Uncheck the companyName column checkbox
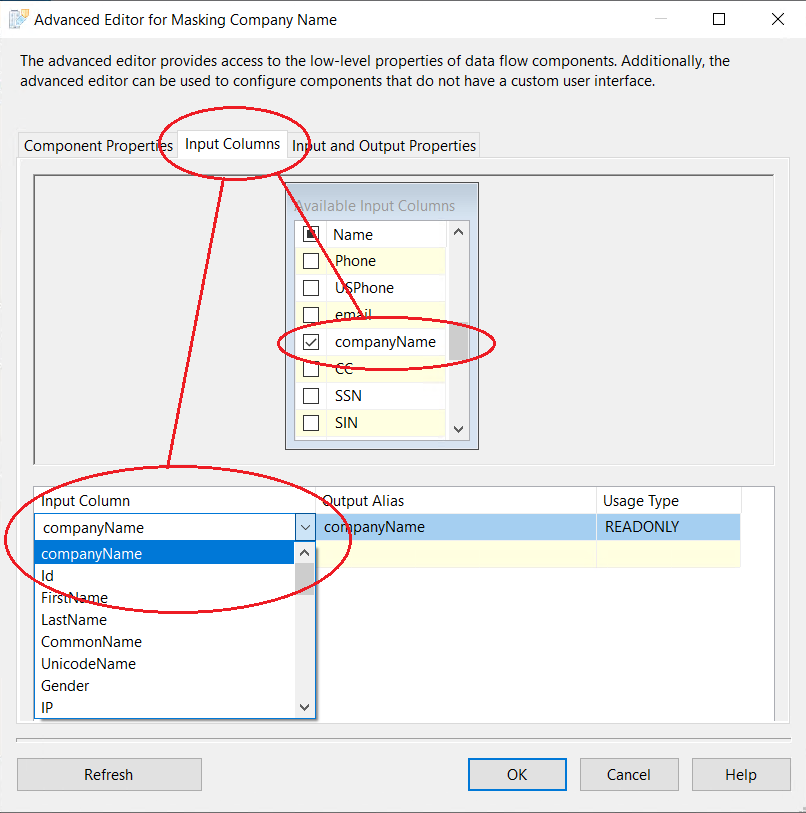This screenshot has height=813, width=806. click(x=311, y=342)
